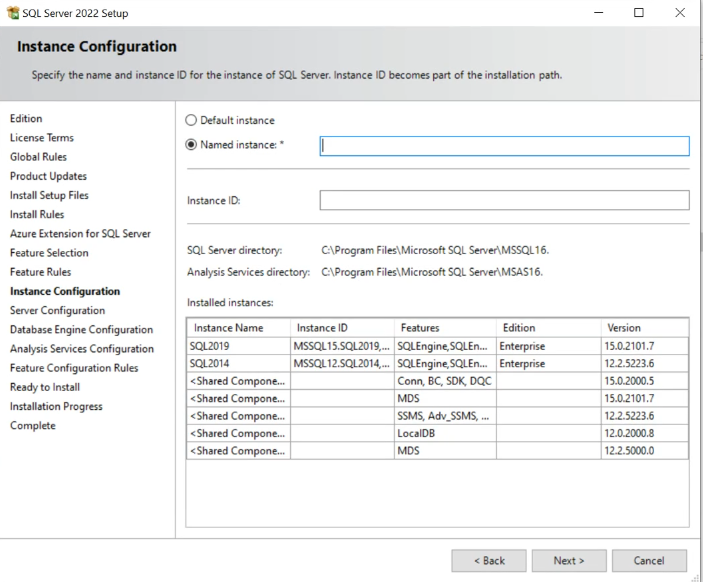Cancel the SQL Server setup
This screenshot has height=582, width=703.
[x=649, y=560]
